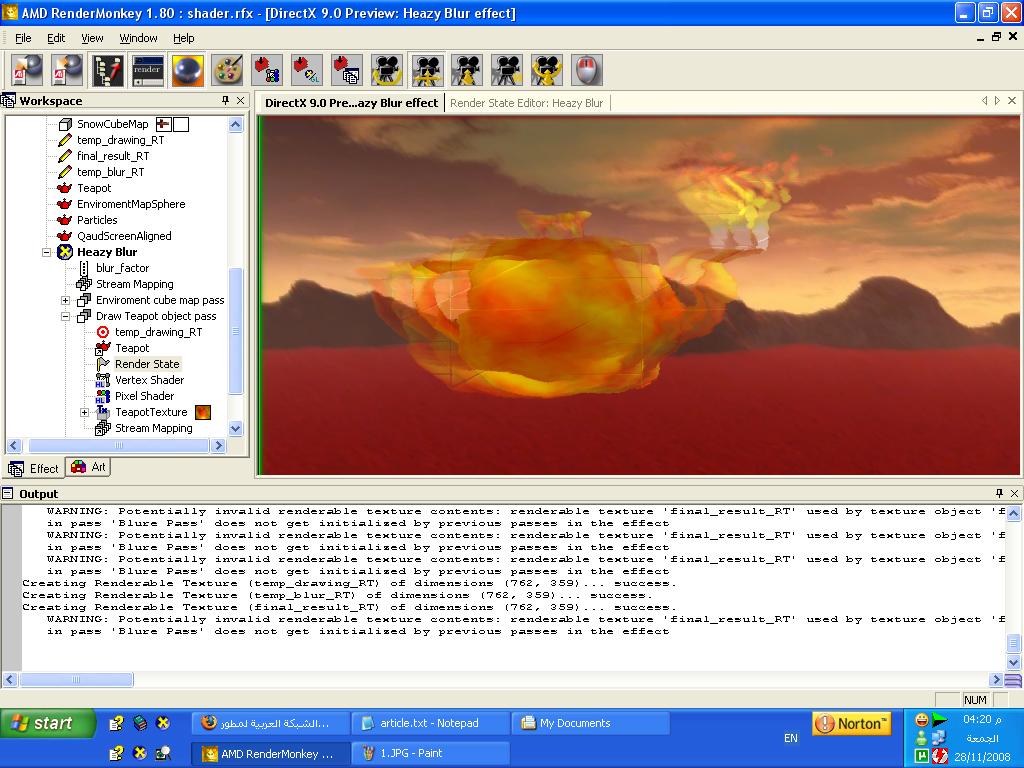Click the tab strip scroll-left arrow
This screenshot has height=768, width=1024.
(x=984, y=101)
